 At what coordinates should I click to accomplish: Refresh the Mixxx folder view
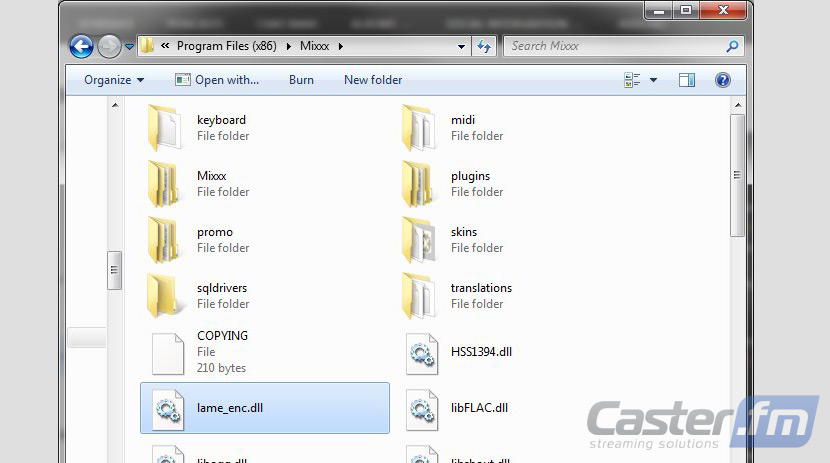(484, 47)
